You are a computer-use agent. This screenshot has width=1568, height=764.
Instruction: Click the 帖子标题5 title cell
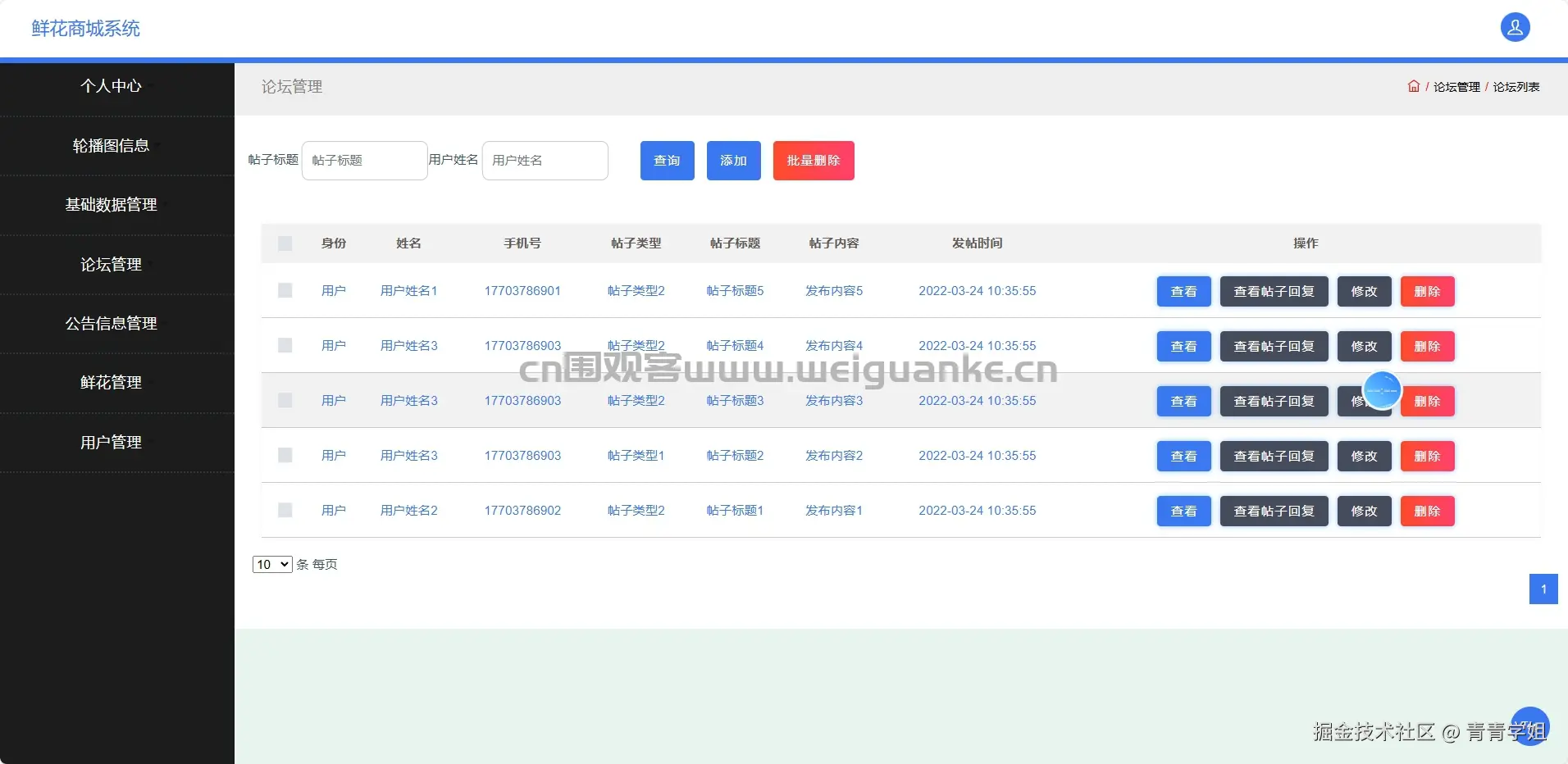click(735, 291)
